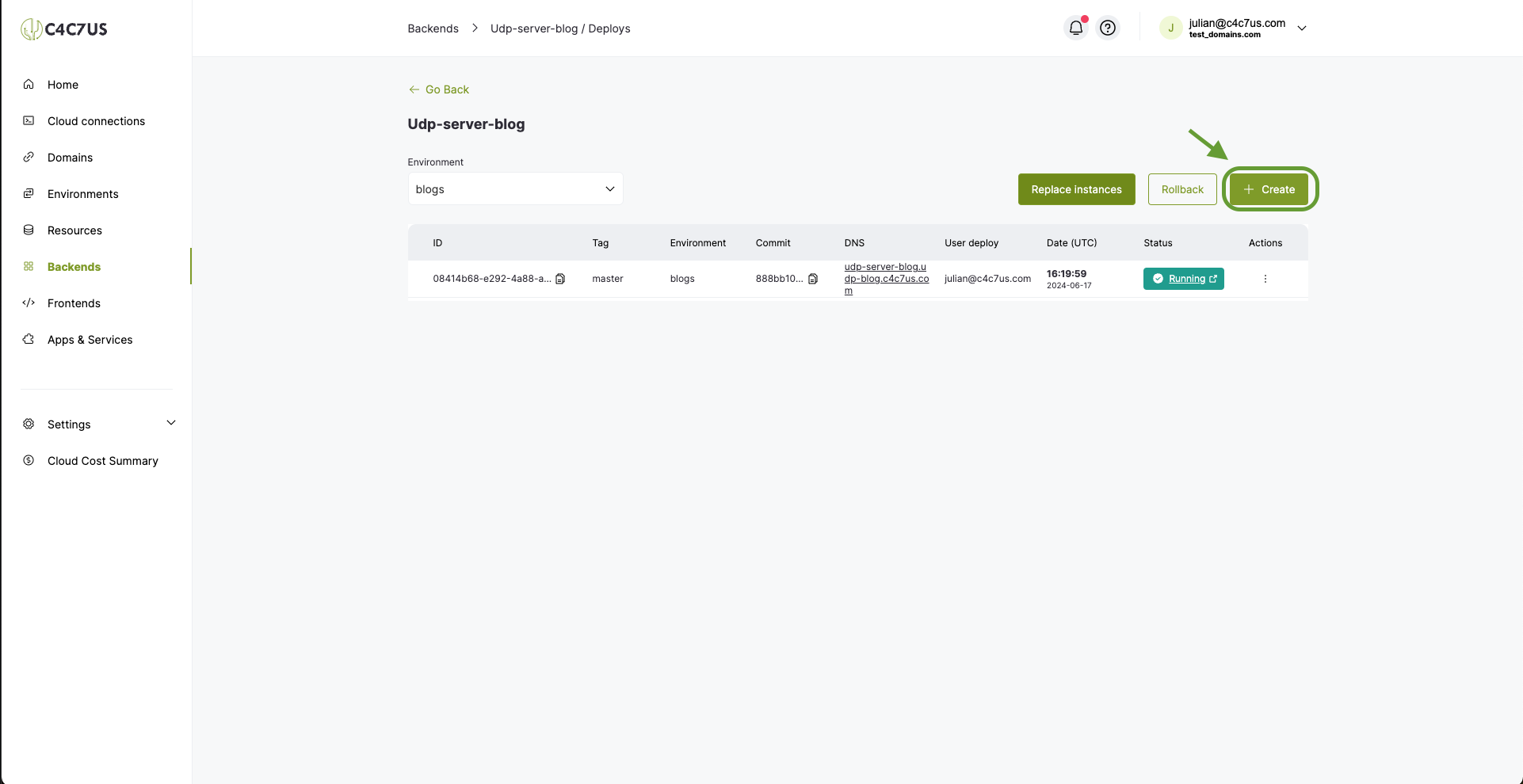Click the help question mark icon
The height and width of the screenshot is (784, 1523).
point(1108,28)
